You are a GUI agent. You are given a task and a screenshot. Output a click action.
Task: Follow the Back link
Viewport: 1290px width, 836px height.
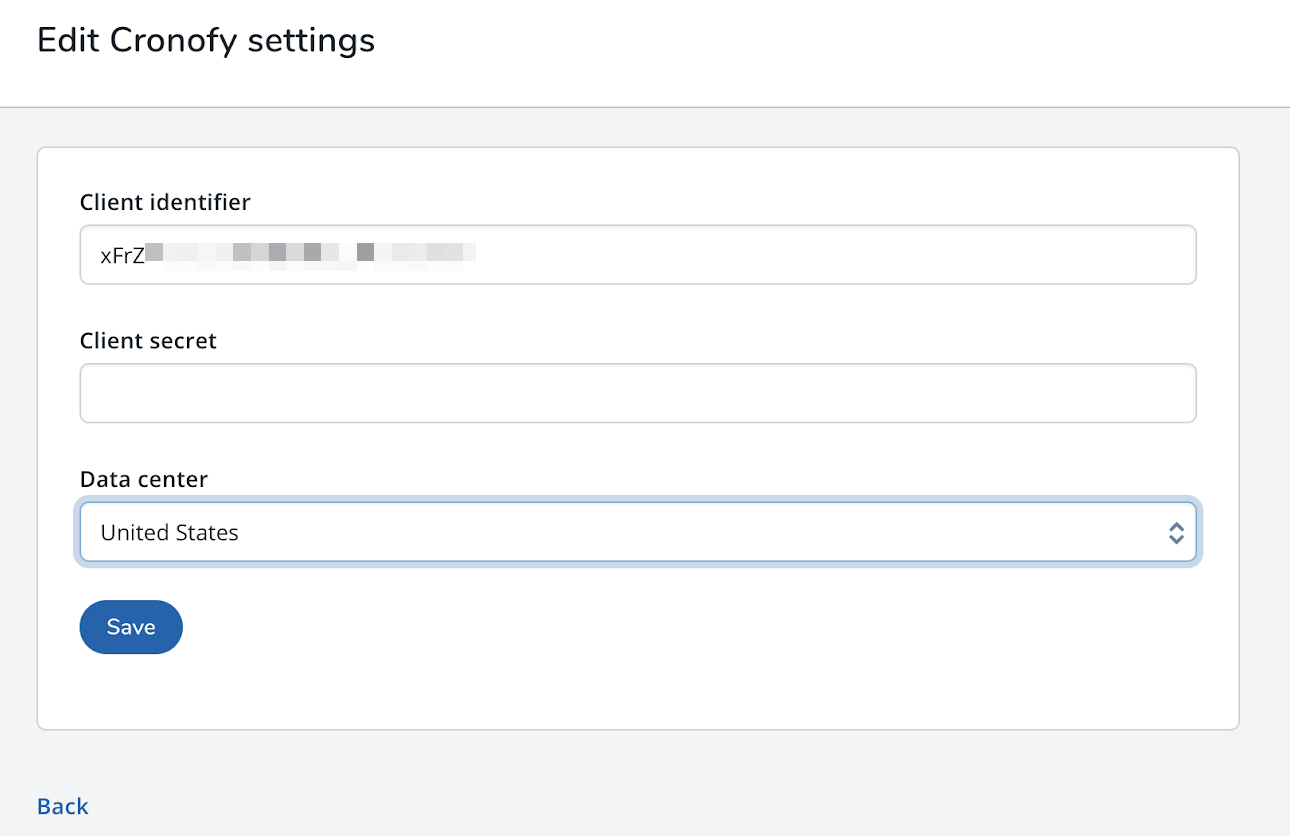(63, 806)
